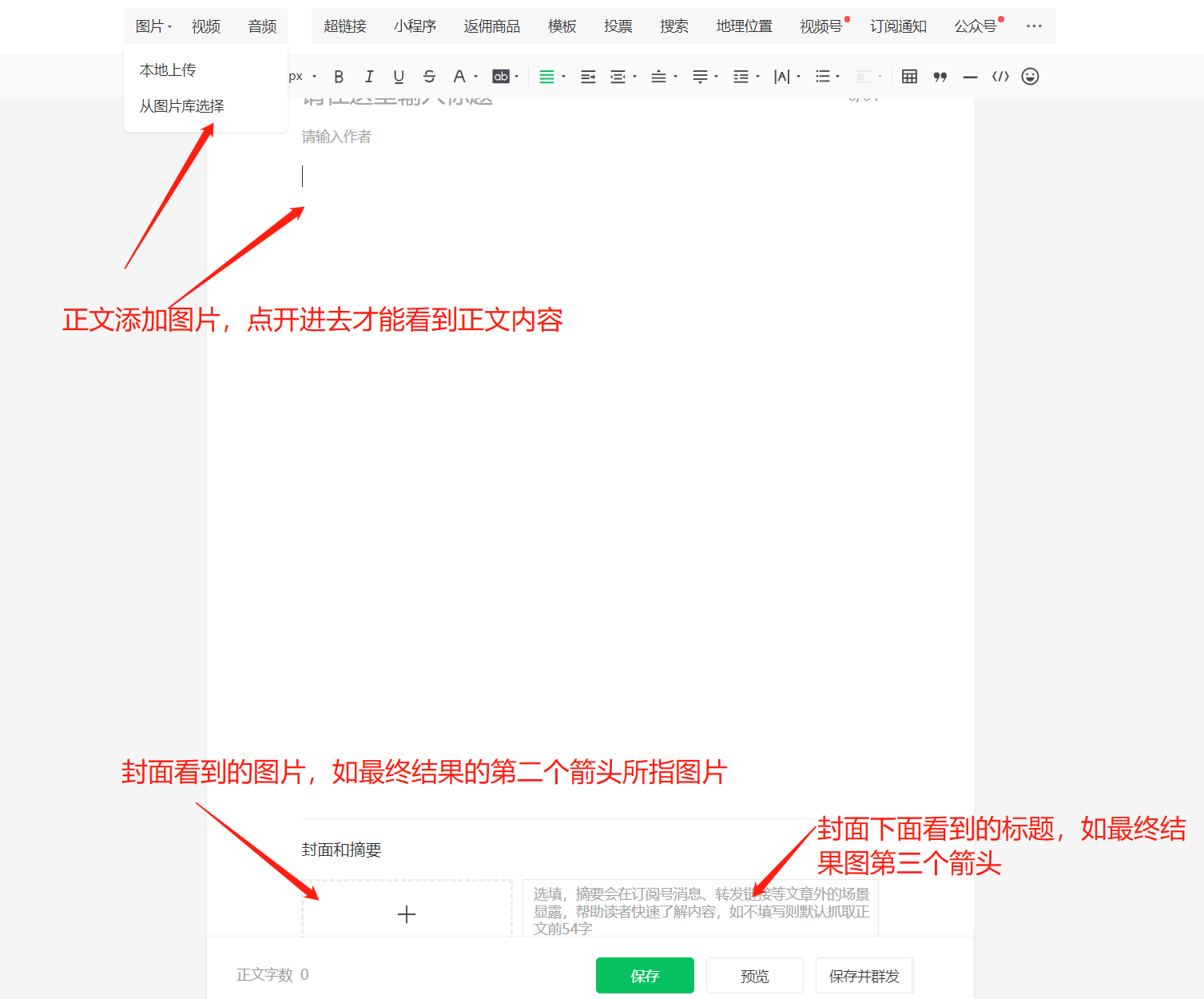Insert a 小程序 mini program
This screenshot has width=1204, height=999.
coord(415,26)
